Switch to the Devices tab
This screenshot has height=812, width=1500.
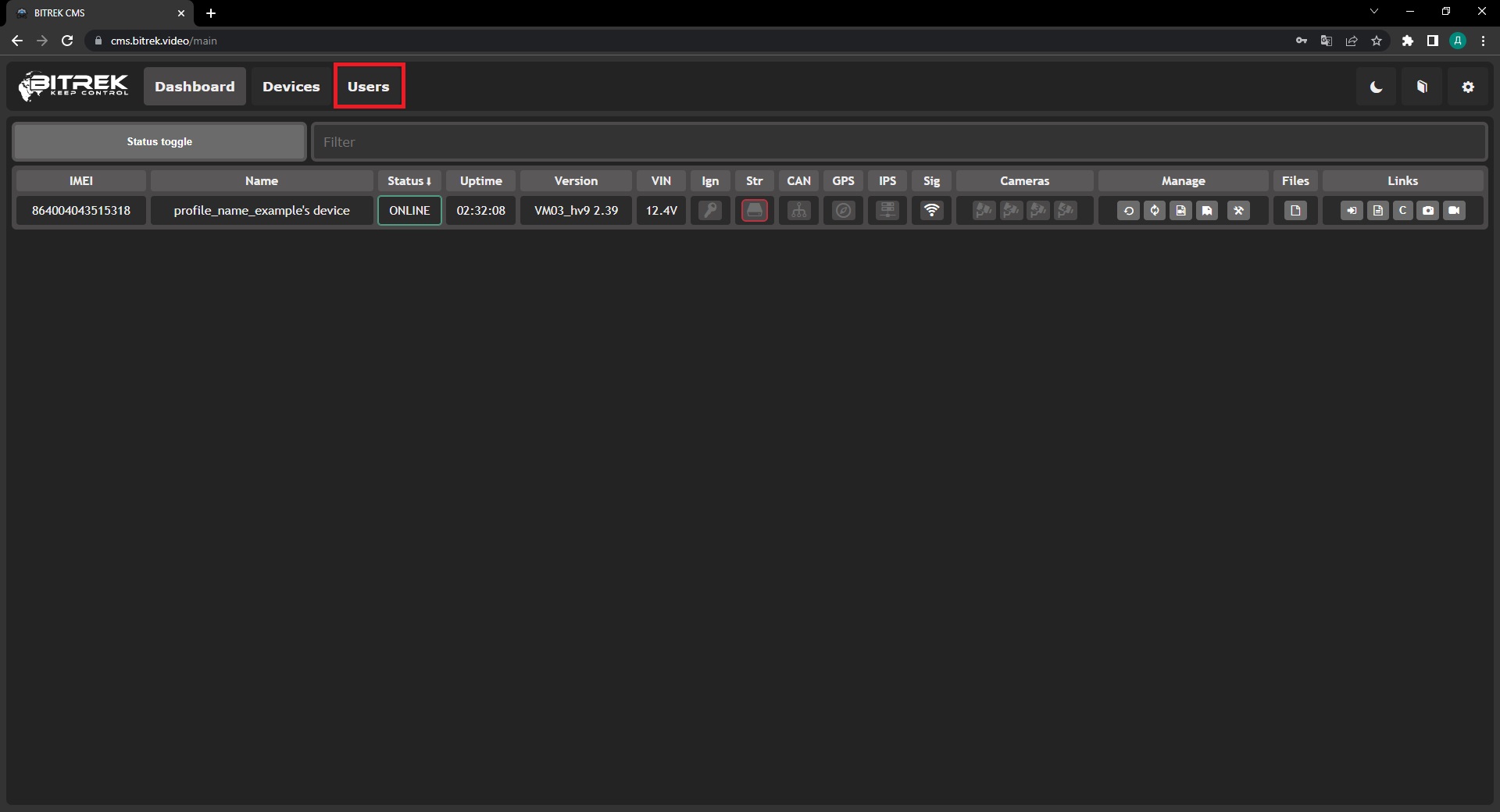click(x=291, y=87)
